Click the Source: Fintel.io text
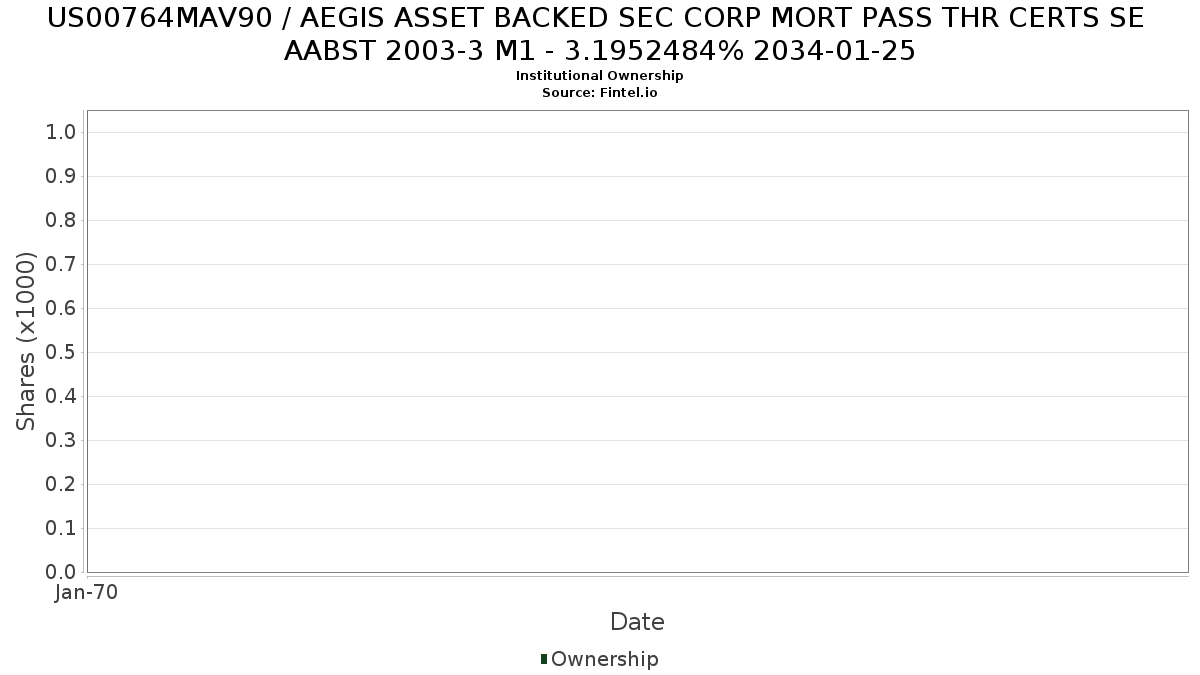The height and width of the screenshot is (675, 1200). [600, 93]
